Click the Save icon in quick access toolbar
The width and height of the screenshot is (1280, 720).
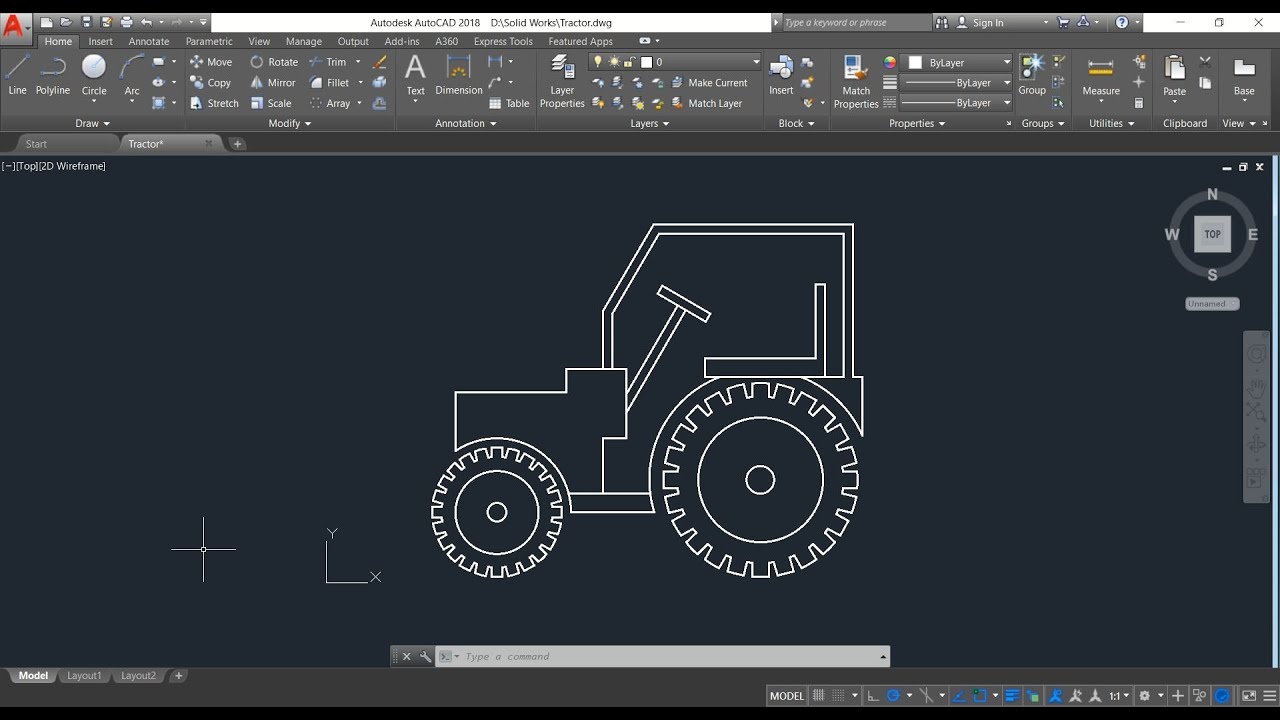click(86, 22)
